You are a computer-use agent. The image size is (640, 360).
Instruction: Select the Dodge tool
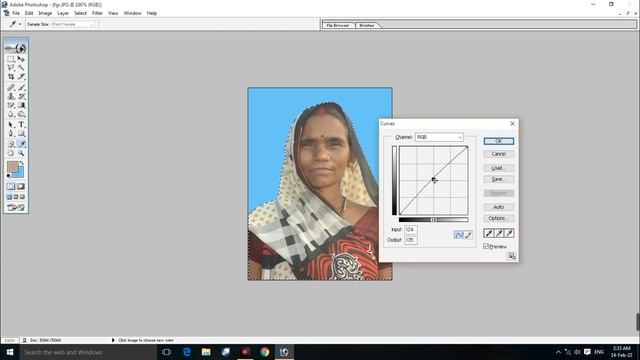[x=21, y=114]
